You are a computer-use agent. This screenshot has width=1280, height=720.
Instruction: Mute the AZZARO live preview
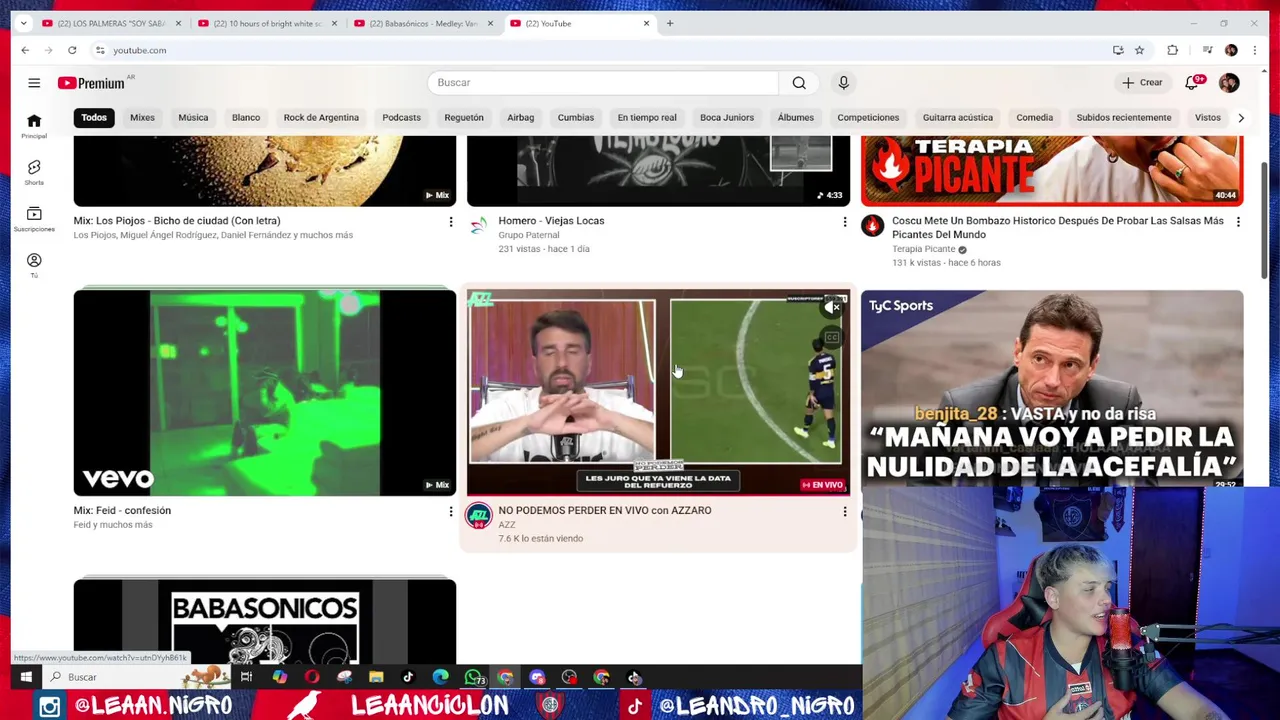coord(832,308)
